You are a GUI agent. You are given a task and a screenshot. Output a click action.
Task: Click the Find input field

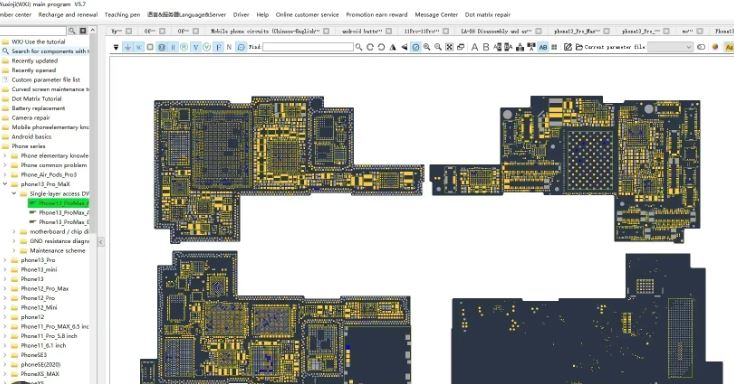(x=308, y=47)
